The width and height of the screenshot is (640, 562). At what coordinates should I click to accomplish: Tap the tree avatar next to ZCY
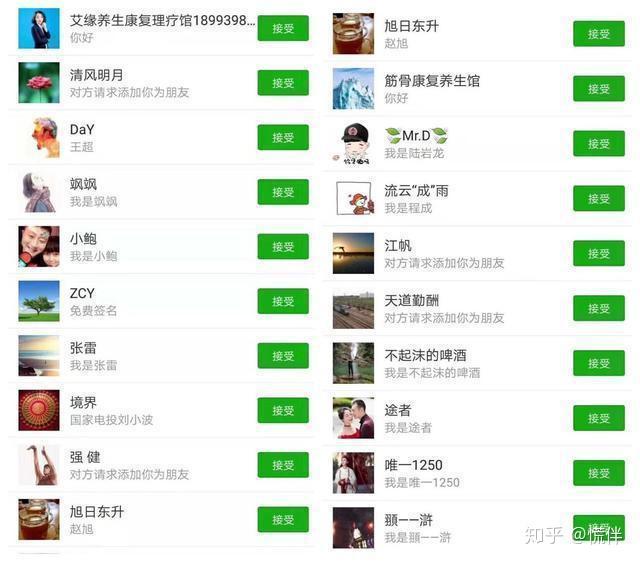pos(39,301)
